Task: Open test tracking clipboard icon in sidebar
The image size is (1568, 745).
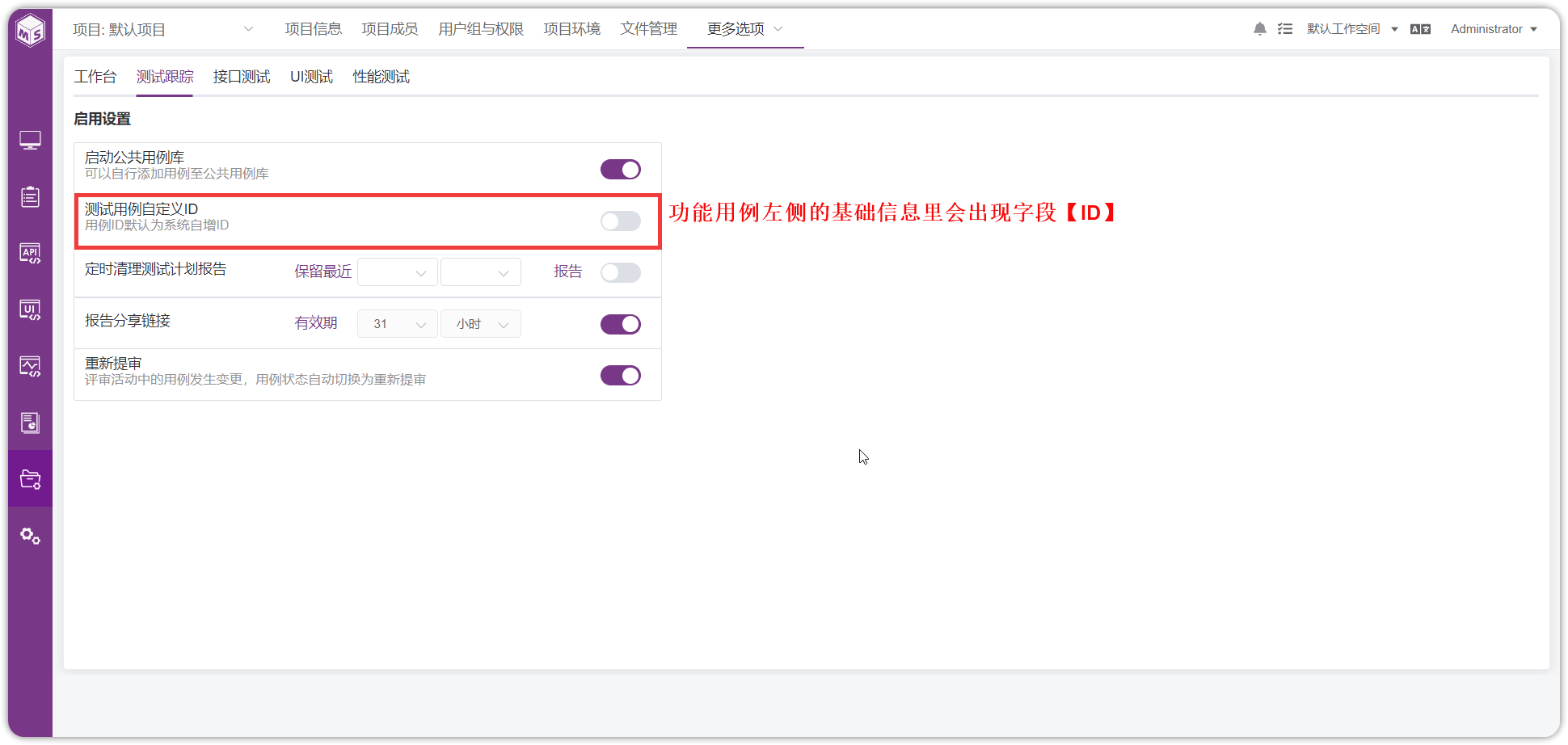Action: click(x=30, y=196)
